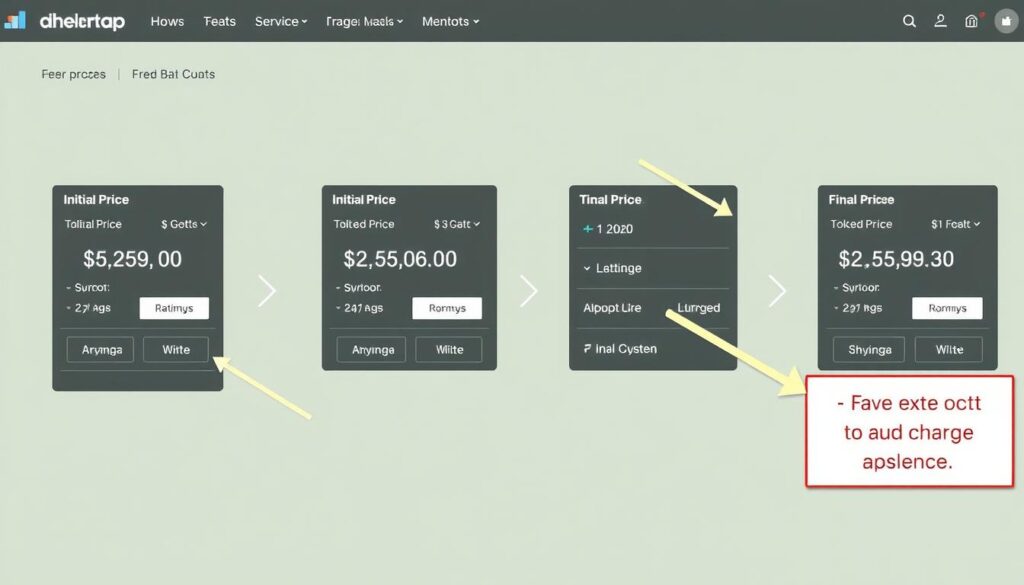Switch to Fred Bat Cuats tab
Viewport: 1024px width, 585px height.
pyautogui.click(x=173, y=74)
